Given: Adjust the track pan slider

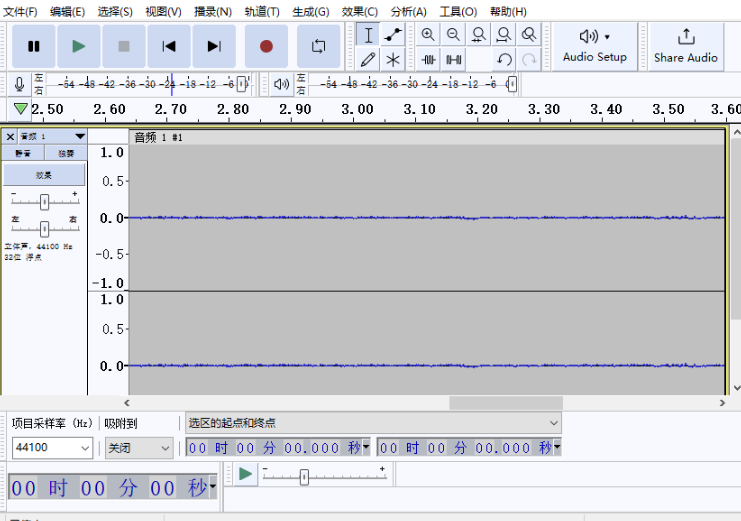Looking at the screenshot, I should [44, 229].
